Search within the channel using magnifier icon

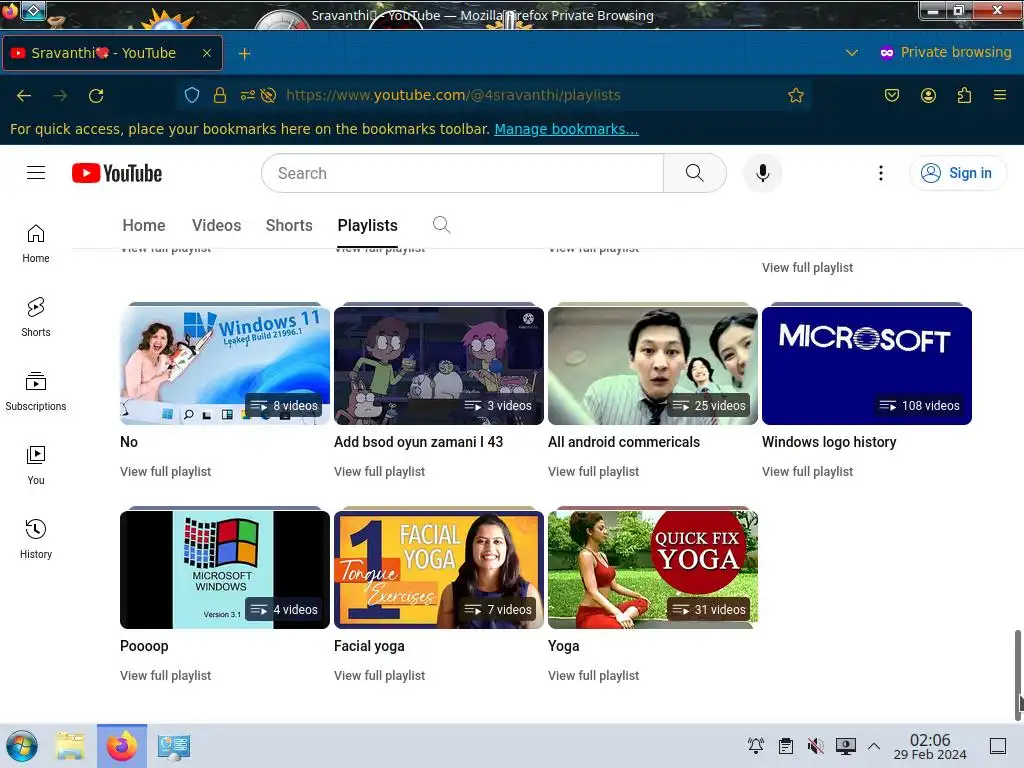pos(441,225)
